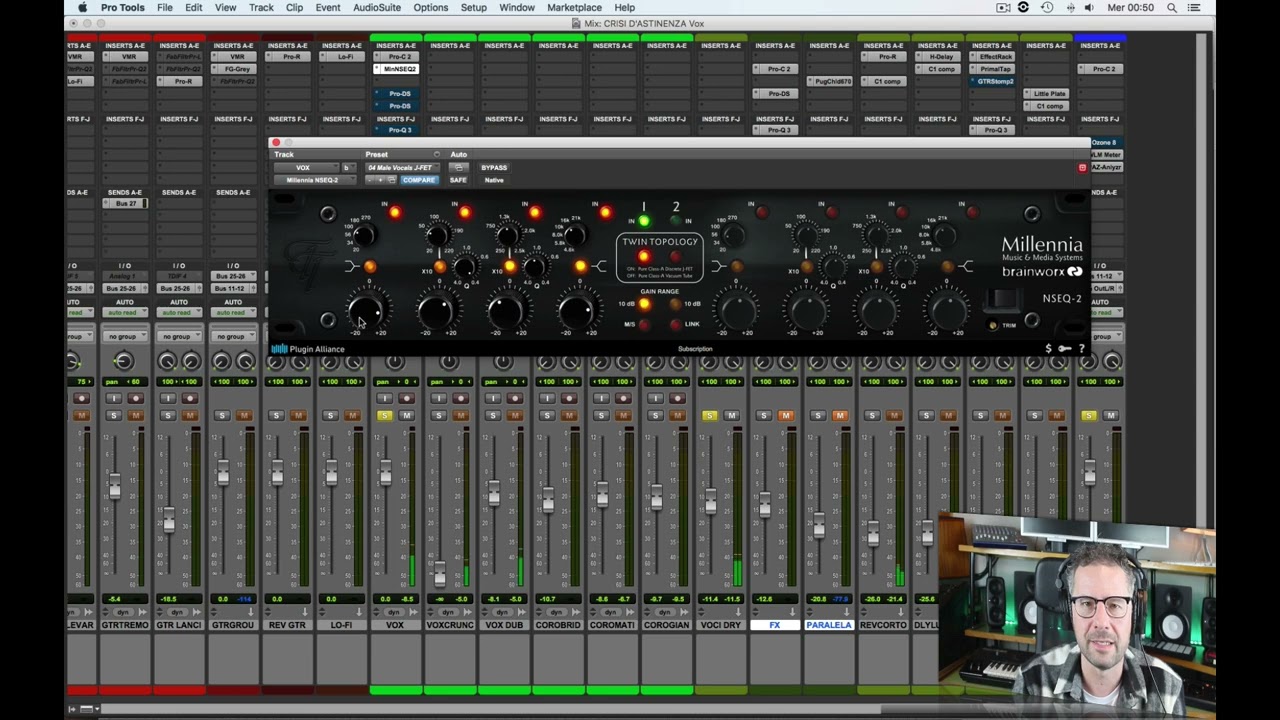
Task: Click the TRIM knob
Action: click(x=993, y=325)
